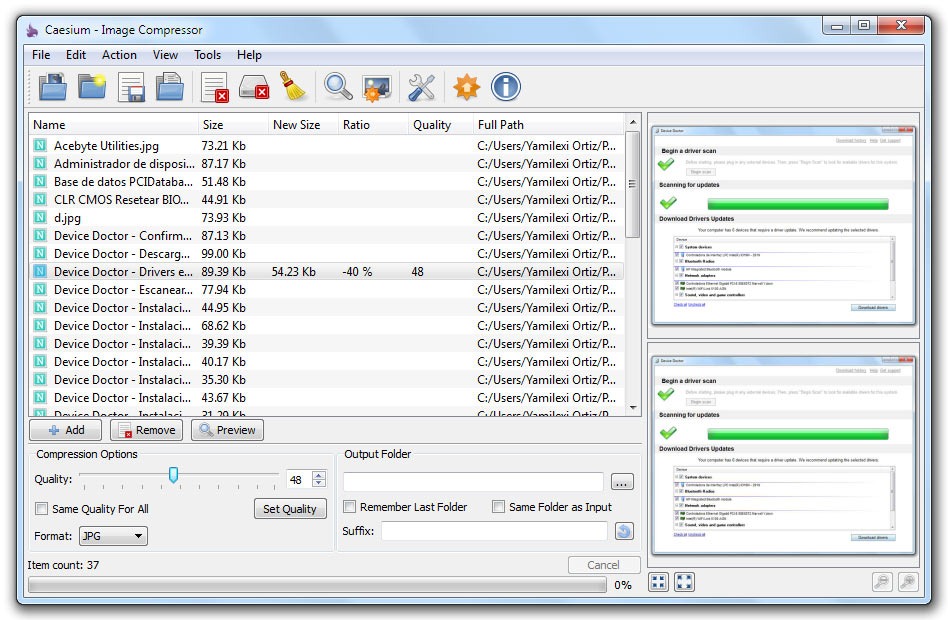Viewport: 948px width, 620px height.
Task: Click the file list scrollbar up arrow
Action: click(632, 122)
